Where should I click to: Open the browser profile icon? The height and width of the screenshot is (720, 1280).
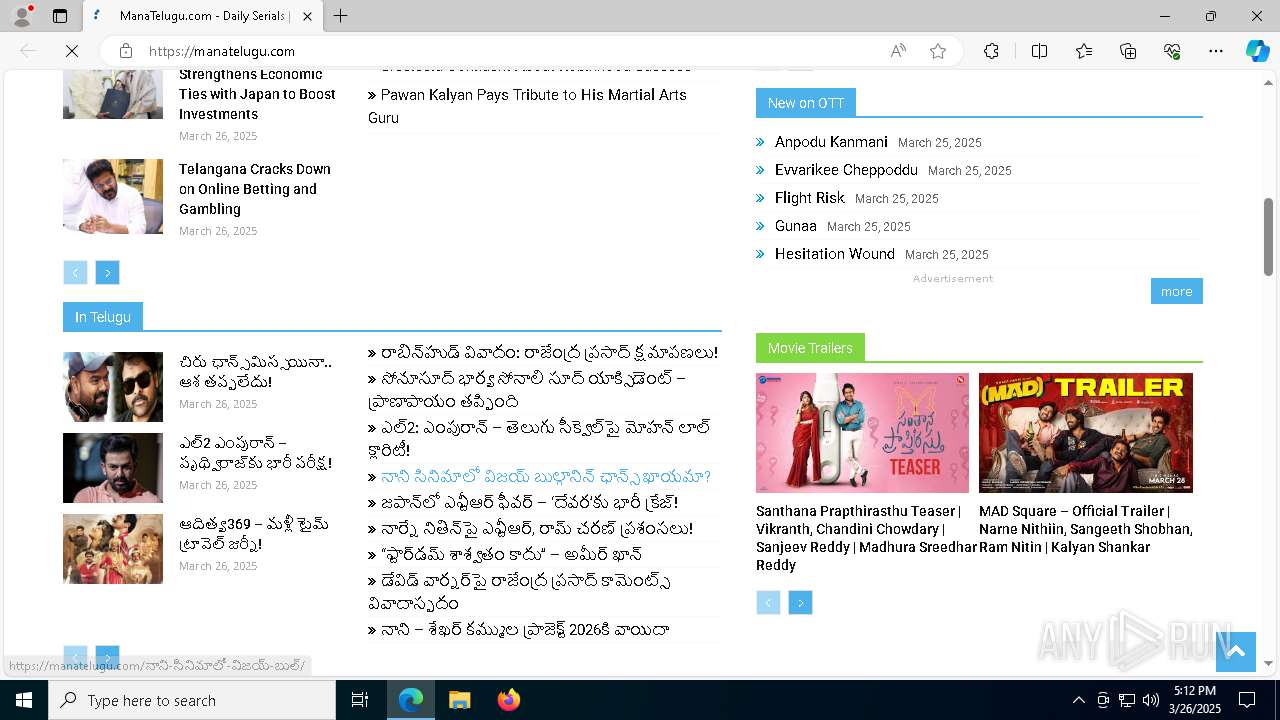(22, 16)
